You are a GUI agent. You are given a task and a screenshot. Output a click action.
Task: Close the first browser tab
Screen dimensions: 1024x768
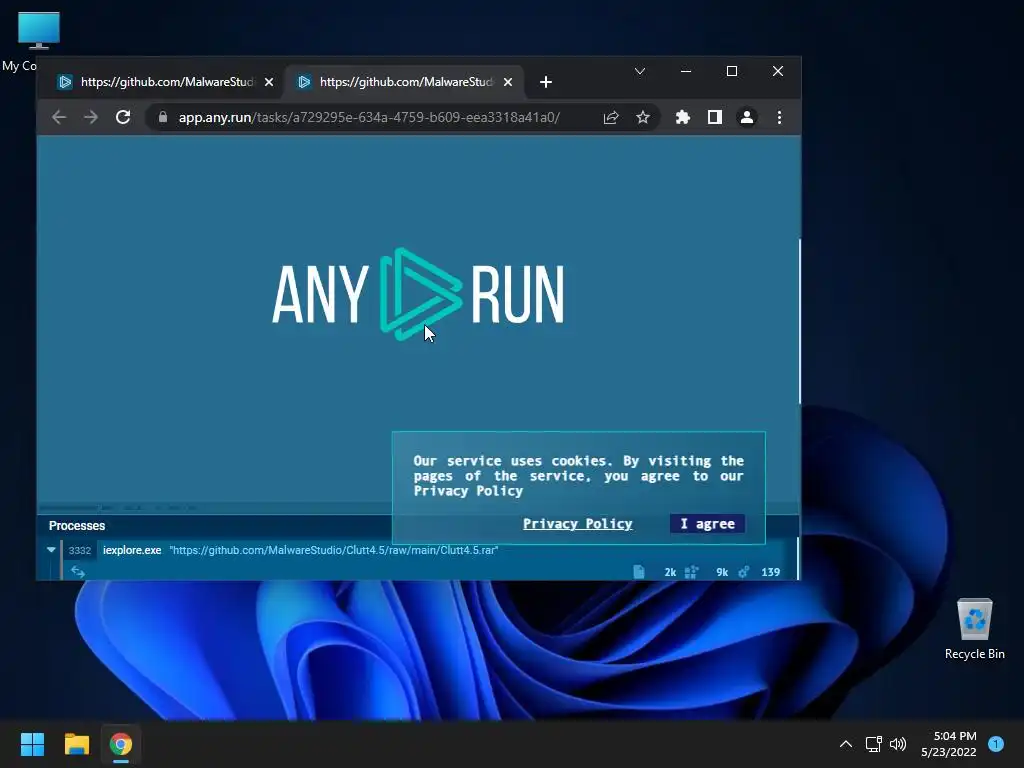tap(269, 82)
